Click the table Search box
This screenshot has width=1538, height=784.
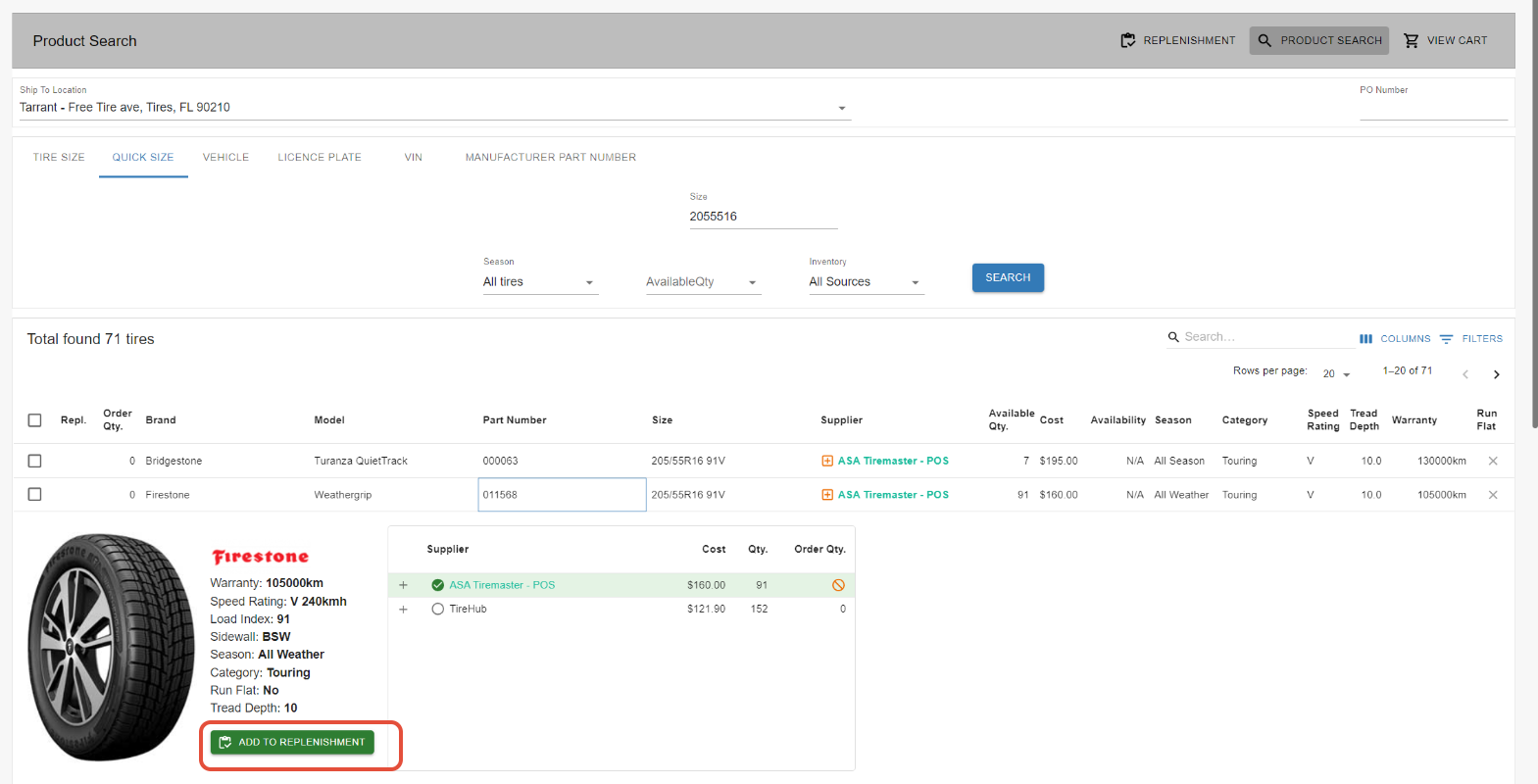tap(1268, 337)
